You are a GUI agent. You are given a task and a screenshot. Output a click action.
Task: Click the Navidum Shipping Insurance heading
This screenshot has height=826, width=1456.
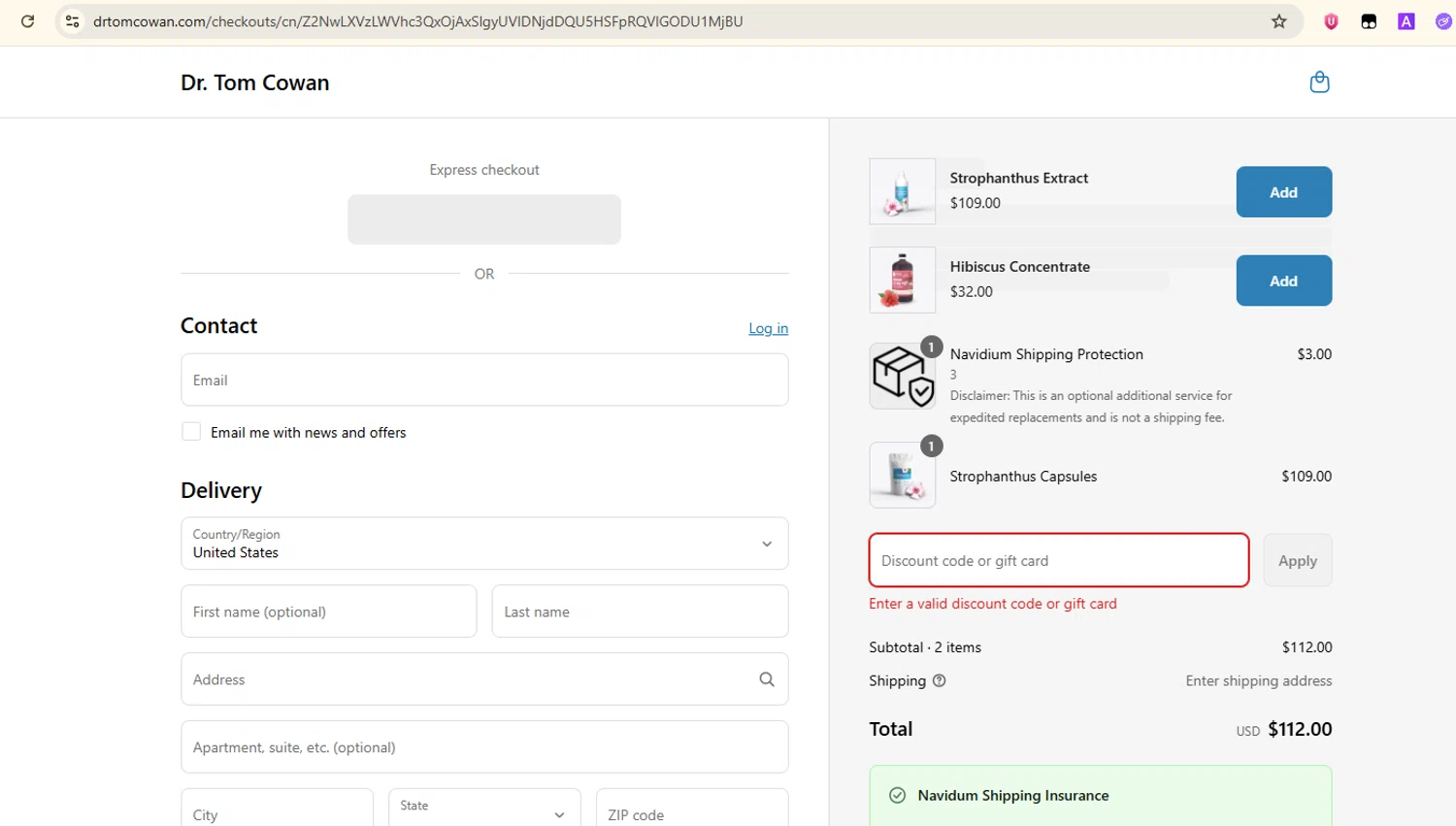coord(1013,796)
